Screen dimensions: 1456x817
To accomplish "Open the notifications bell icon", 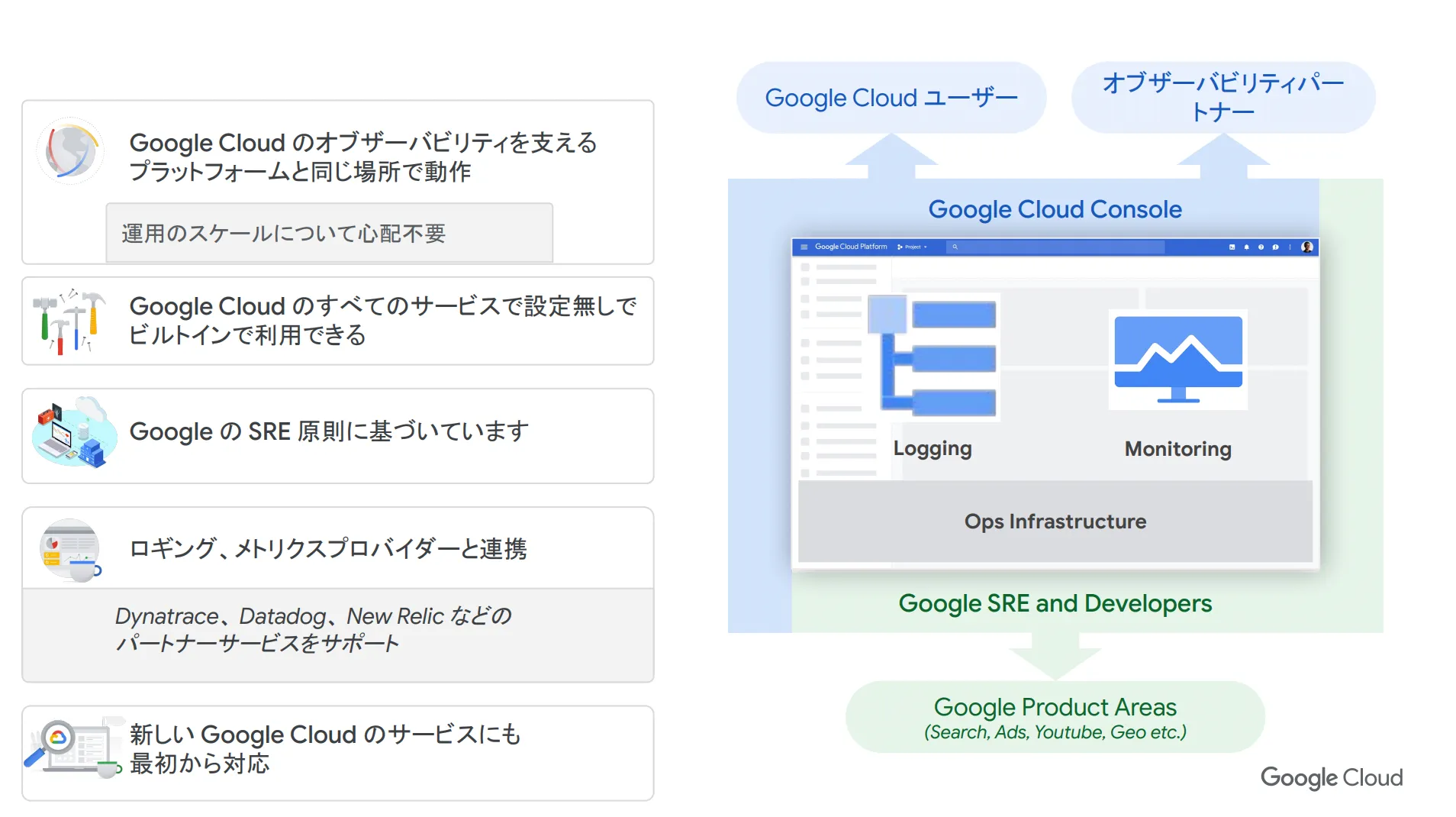I will pos(1246,247).
